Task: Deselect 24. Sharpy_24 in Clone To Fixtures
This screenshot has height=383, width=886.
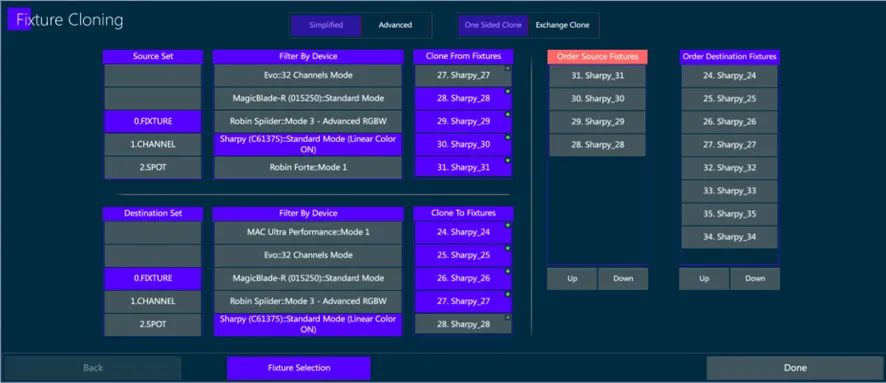Action: click(x=463, y=232)
